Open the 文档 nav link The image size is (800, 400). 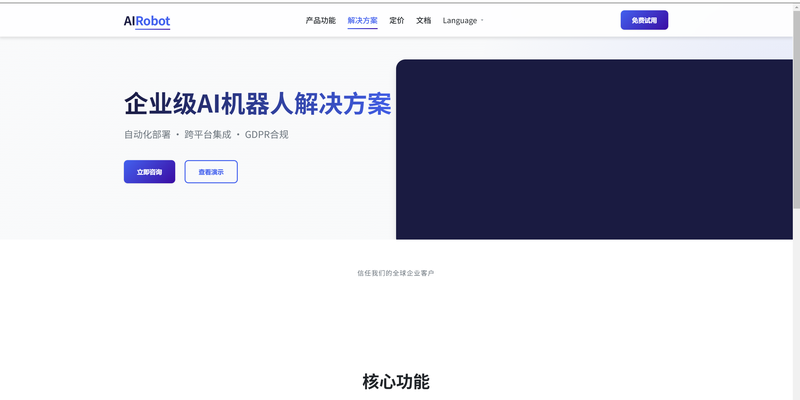[x=423, y=20]
